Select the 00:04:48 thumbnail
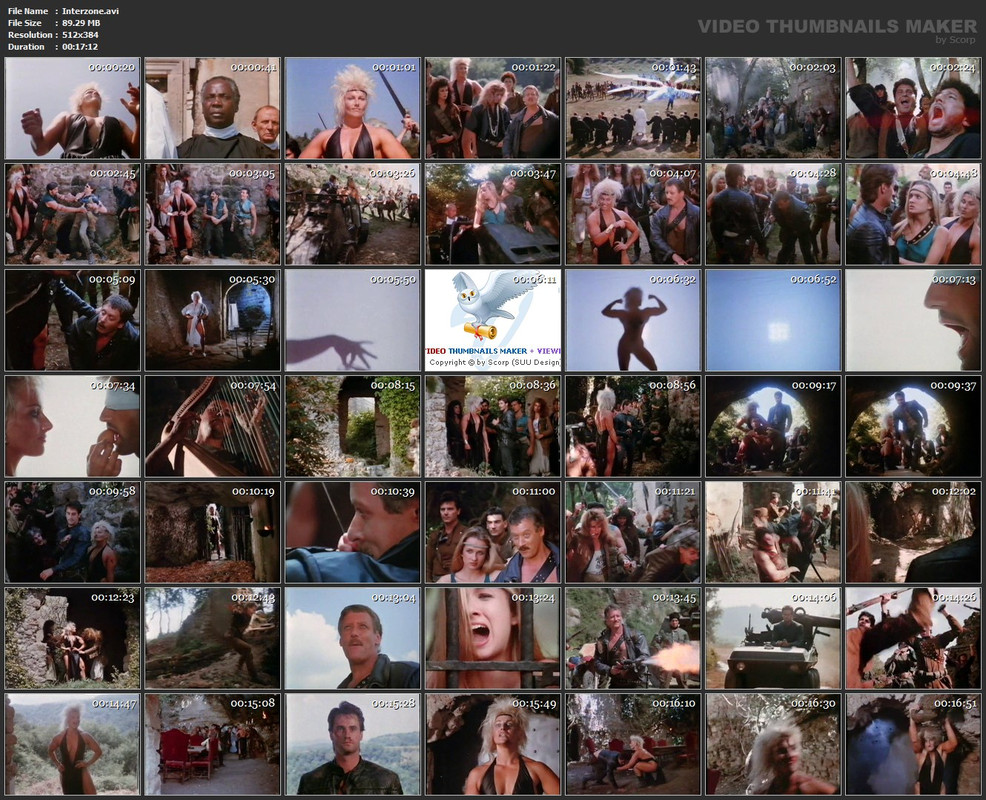 pos(914,214)
